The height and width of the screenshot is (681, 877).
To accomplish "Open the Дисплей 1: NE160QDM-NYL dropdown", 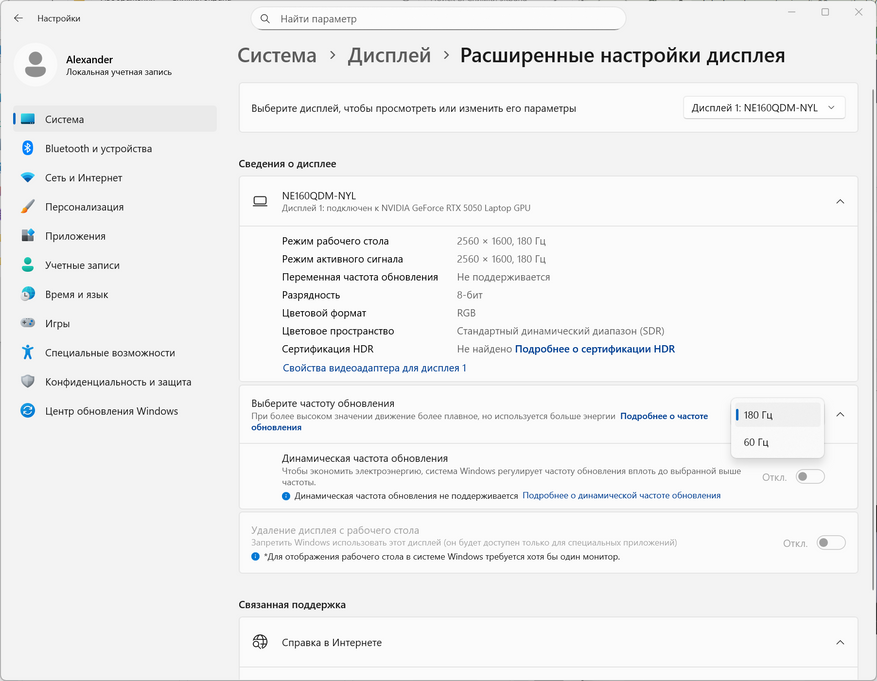I will [x=765, y=108].
